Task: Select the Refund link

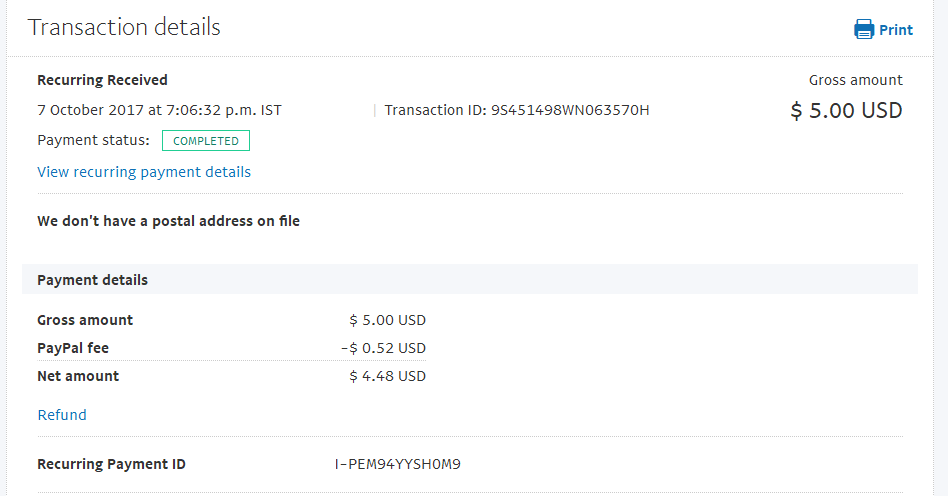Action: coord(62,415)
